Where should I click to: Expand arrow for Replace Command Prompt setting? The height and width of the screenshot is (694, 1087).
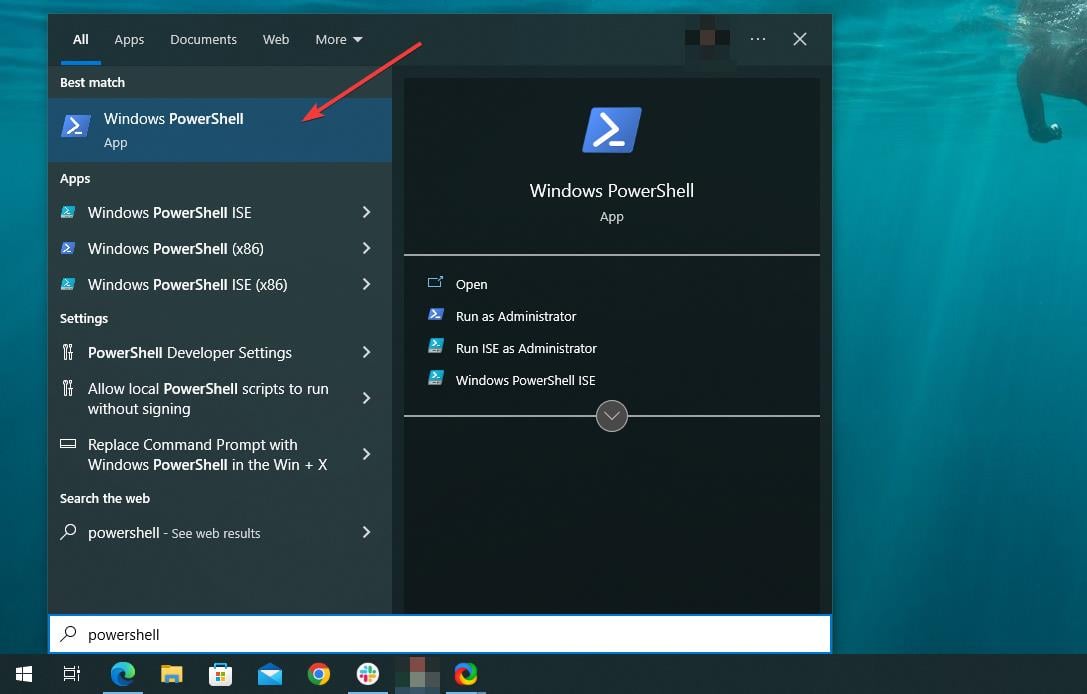click(366, 454)
